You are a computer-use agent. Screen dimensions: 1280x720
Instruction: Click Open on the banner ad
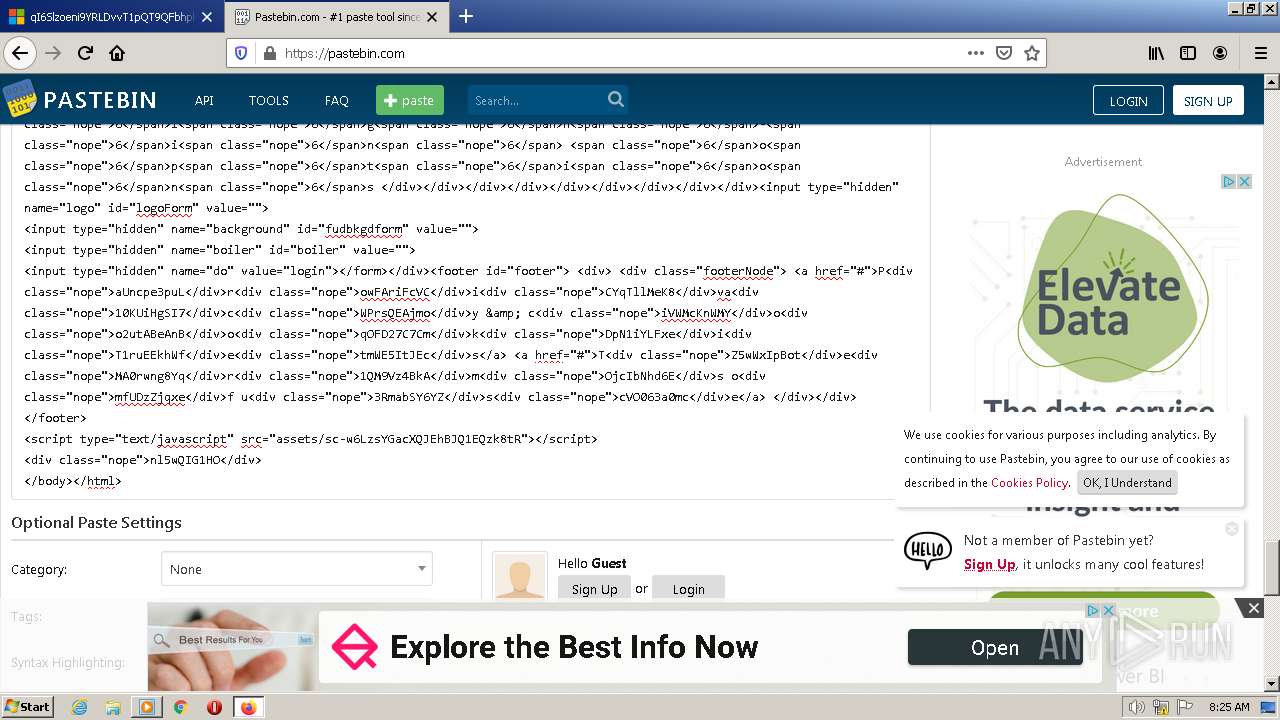995,648
